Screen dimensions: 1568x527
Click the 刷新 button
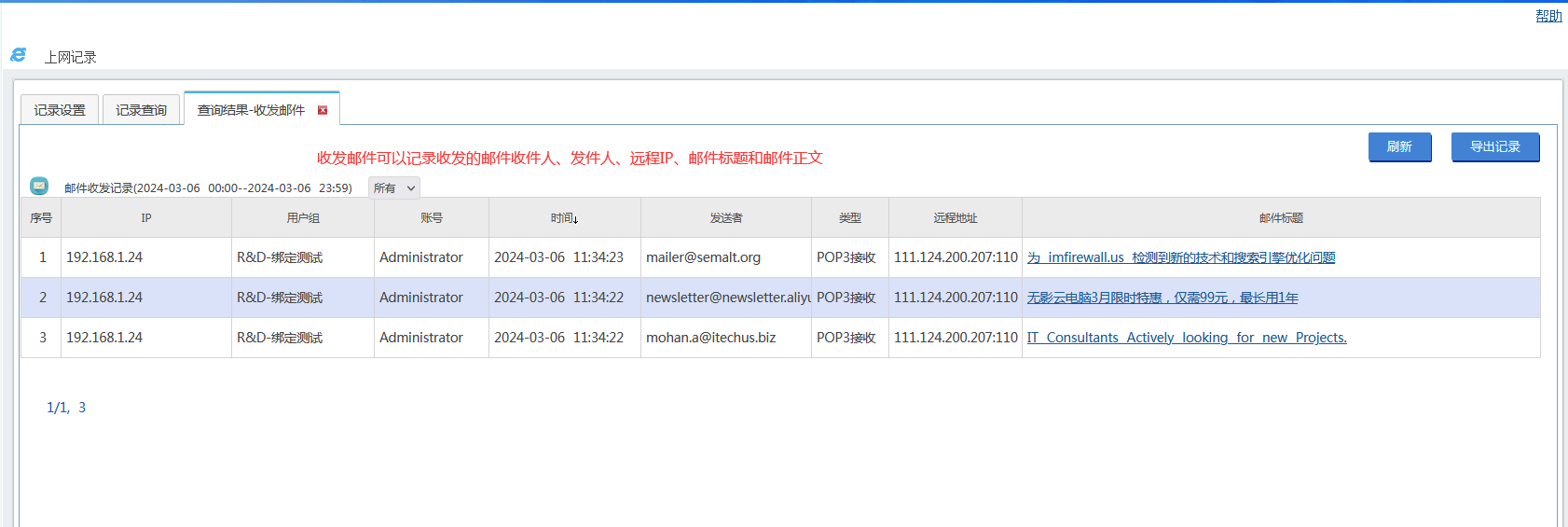click(x=1399, y=146)
